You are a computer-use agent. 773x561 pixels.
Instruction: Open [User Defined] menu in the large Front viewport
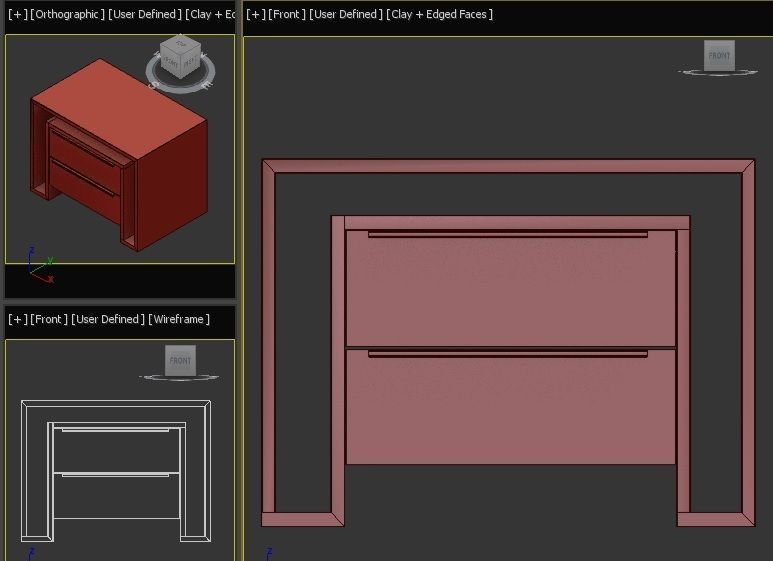[x=346, y=15]
